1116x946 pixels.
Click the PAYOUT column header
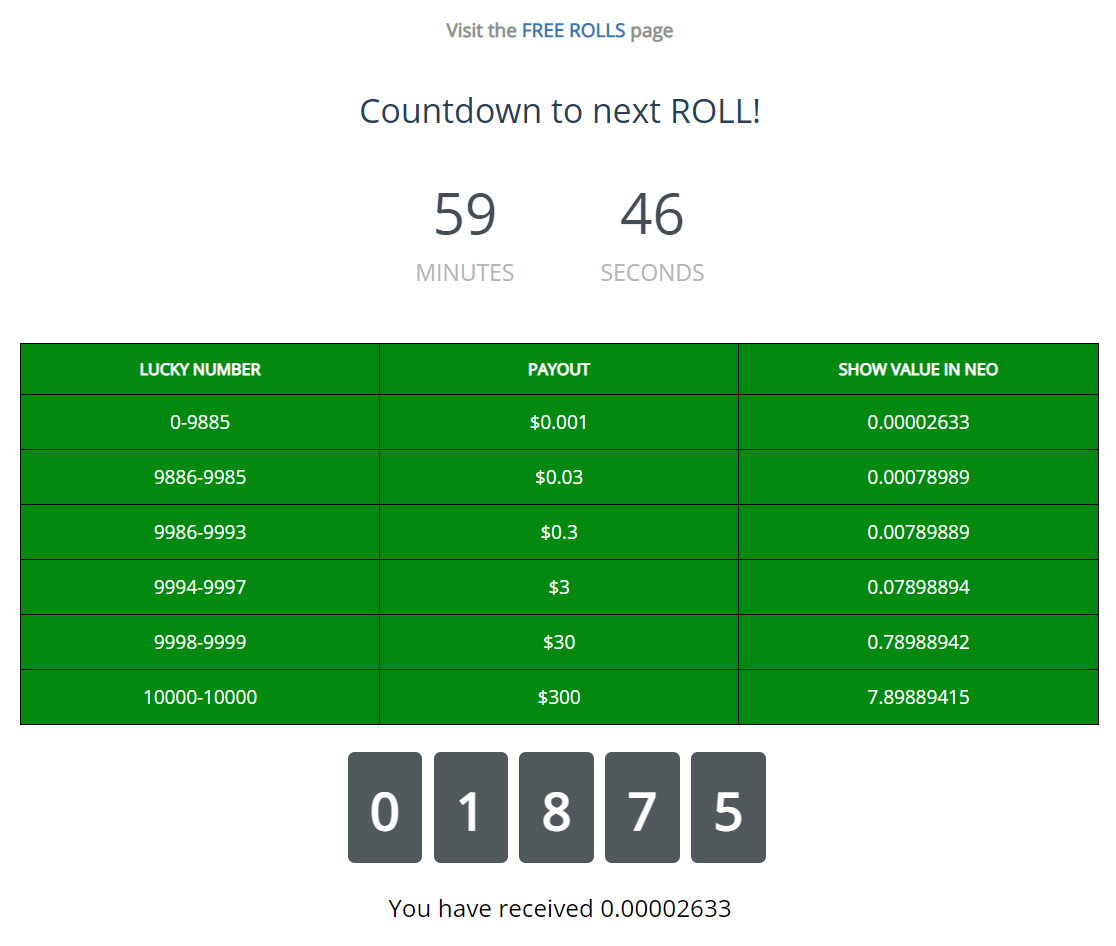click(559, 369)
